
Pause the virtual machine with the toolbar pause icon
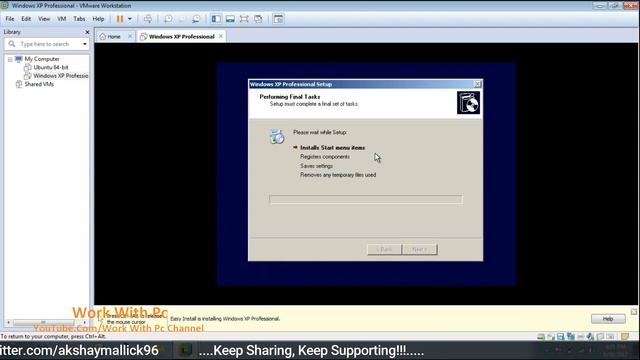(x=120, y=19)
